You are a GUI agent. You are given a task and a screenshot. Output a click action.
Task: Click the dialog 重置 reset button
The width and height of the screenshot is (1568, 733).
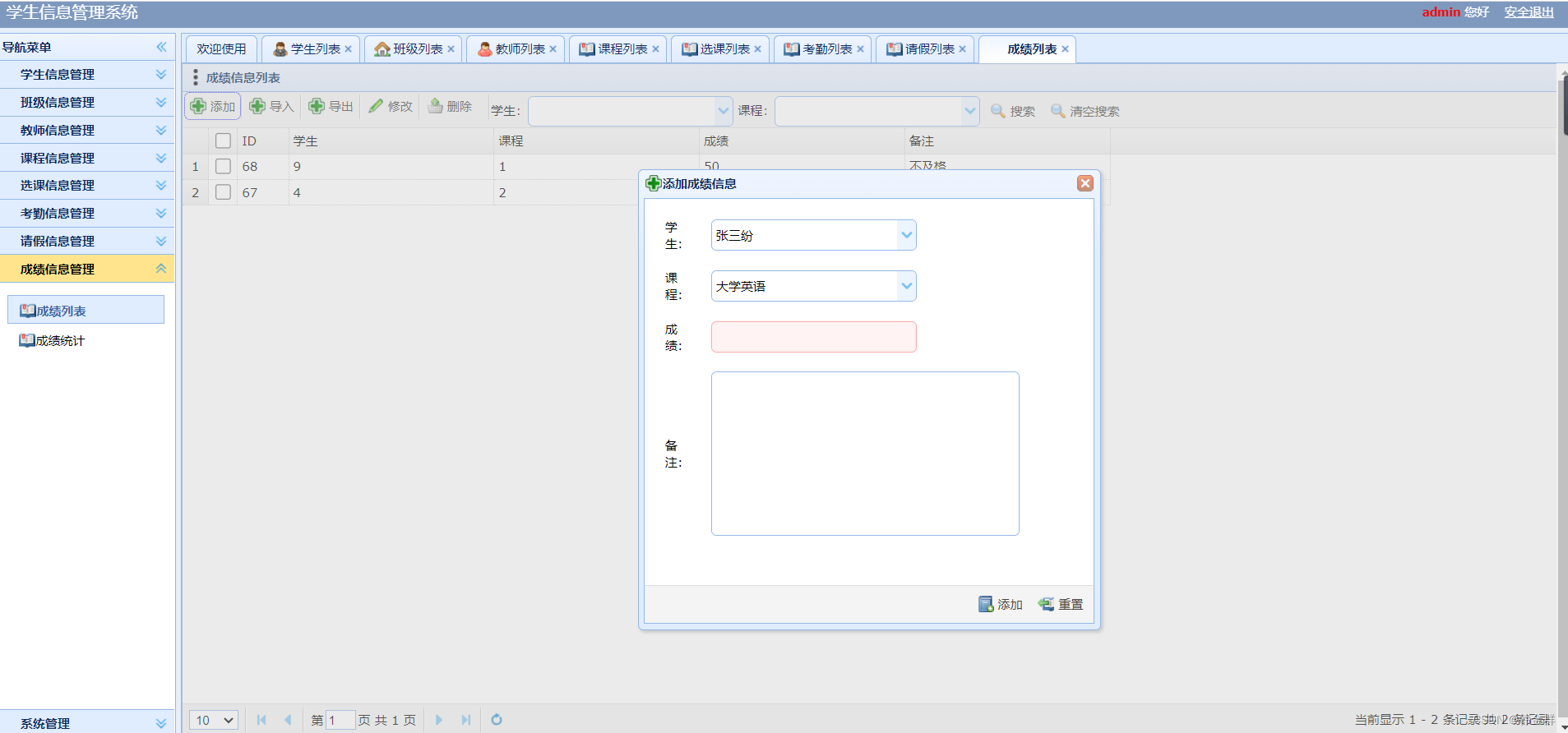(1061, 604)
